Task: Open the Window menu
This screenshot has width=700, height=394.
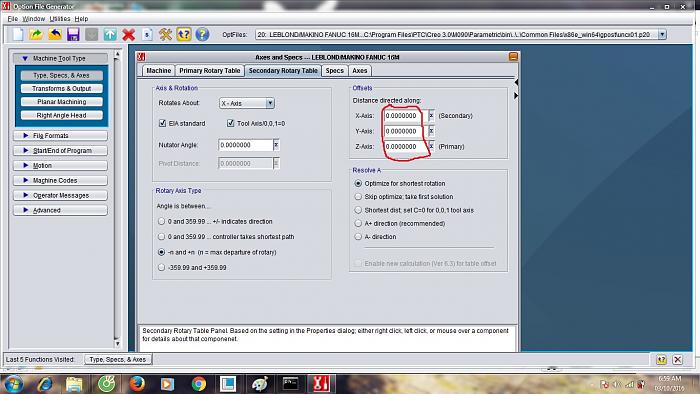Action: pyautogui.click(x=33, y=19)
